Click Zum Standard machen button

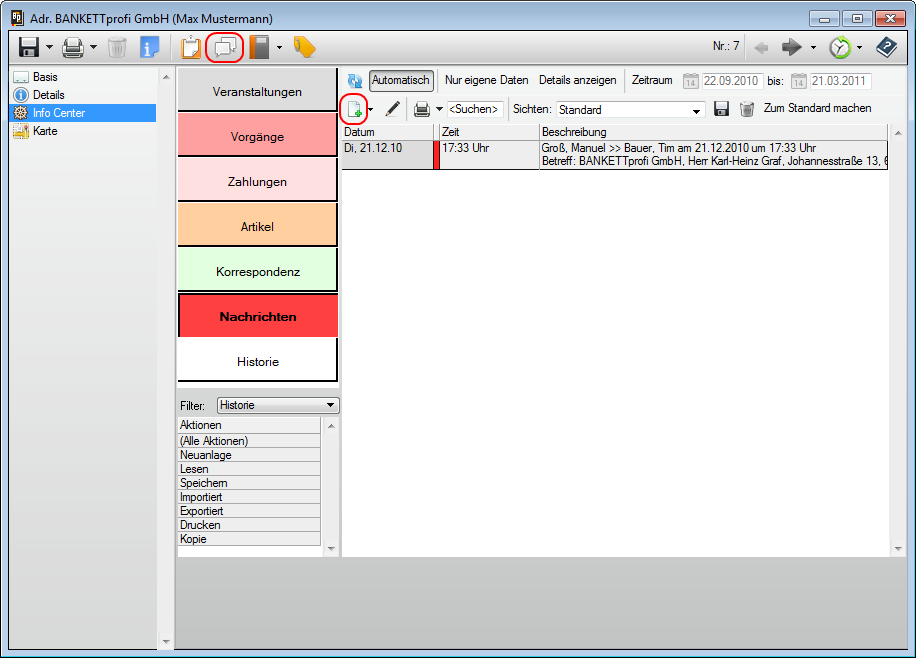pyautogui.click(x=817, y=108)
